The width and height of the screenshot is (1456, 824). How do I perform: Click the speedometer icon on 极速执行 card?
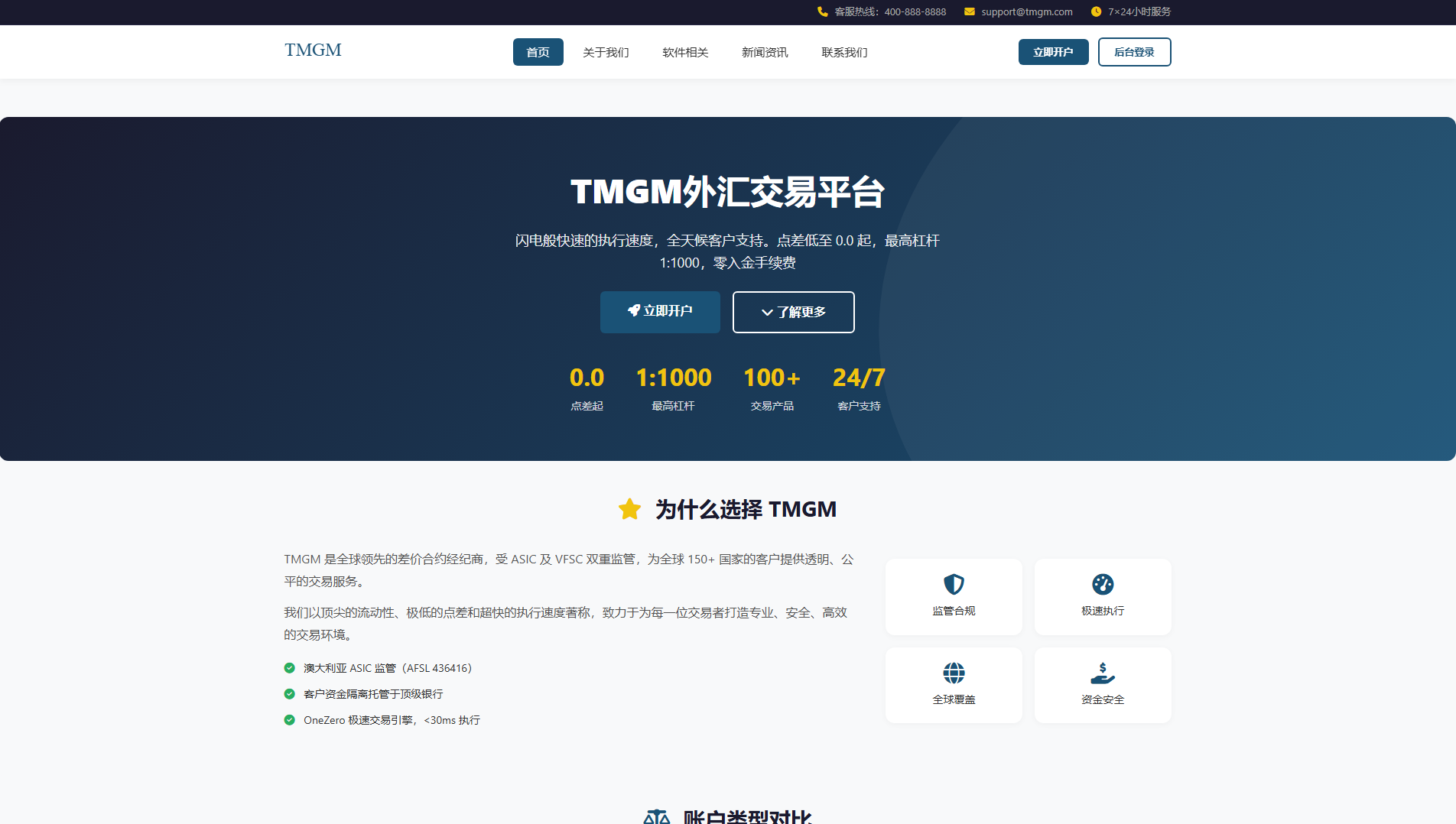(1103, 584)
